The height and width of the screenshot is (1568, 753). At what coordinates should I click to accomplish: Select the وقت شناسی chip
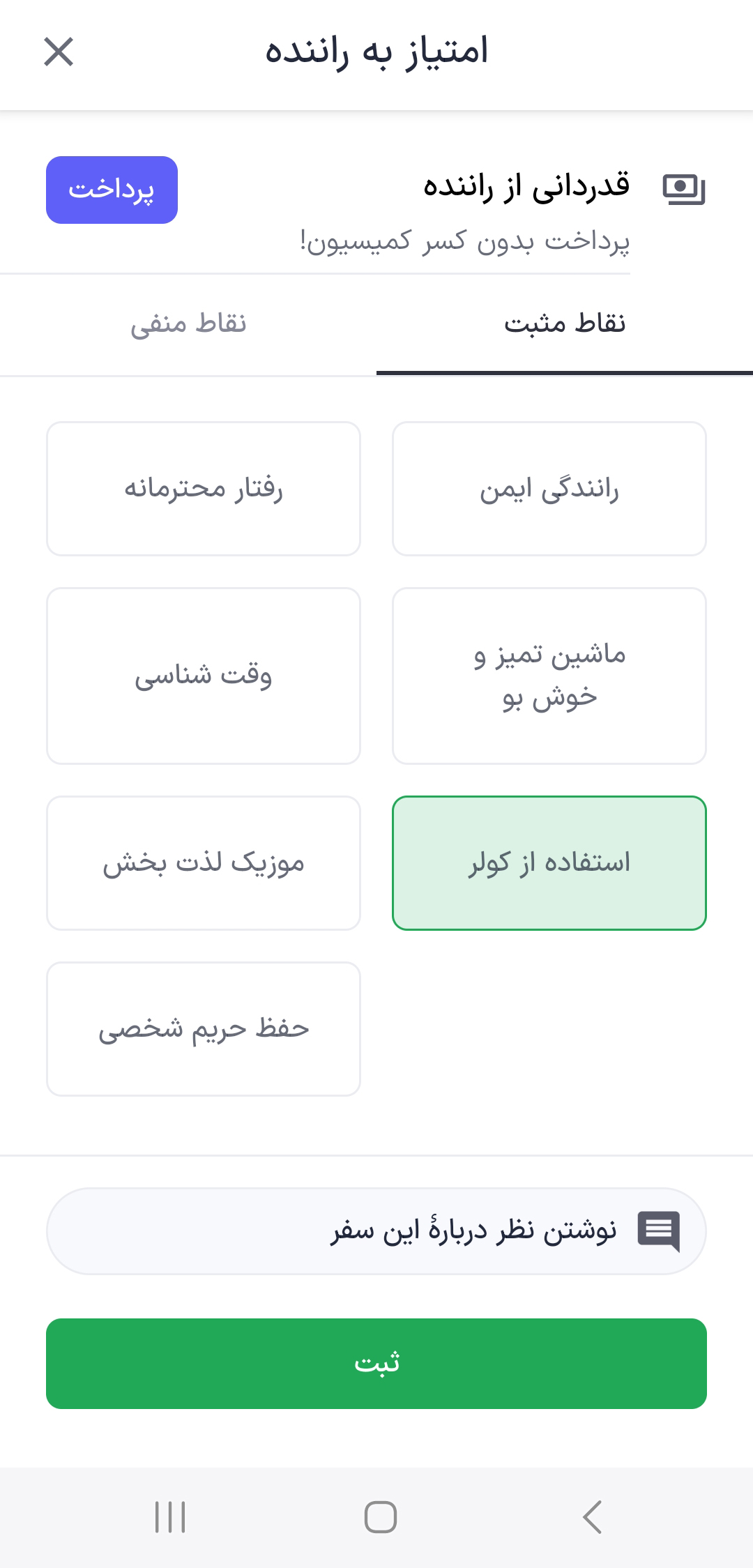click(x=204, y=676)
